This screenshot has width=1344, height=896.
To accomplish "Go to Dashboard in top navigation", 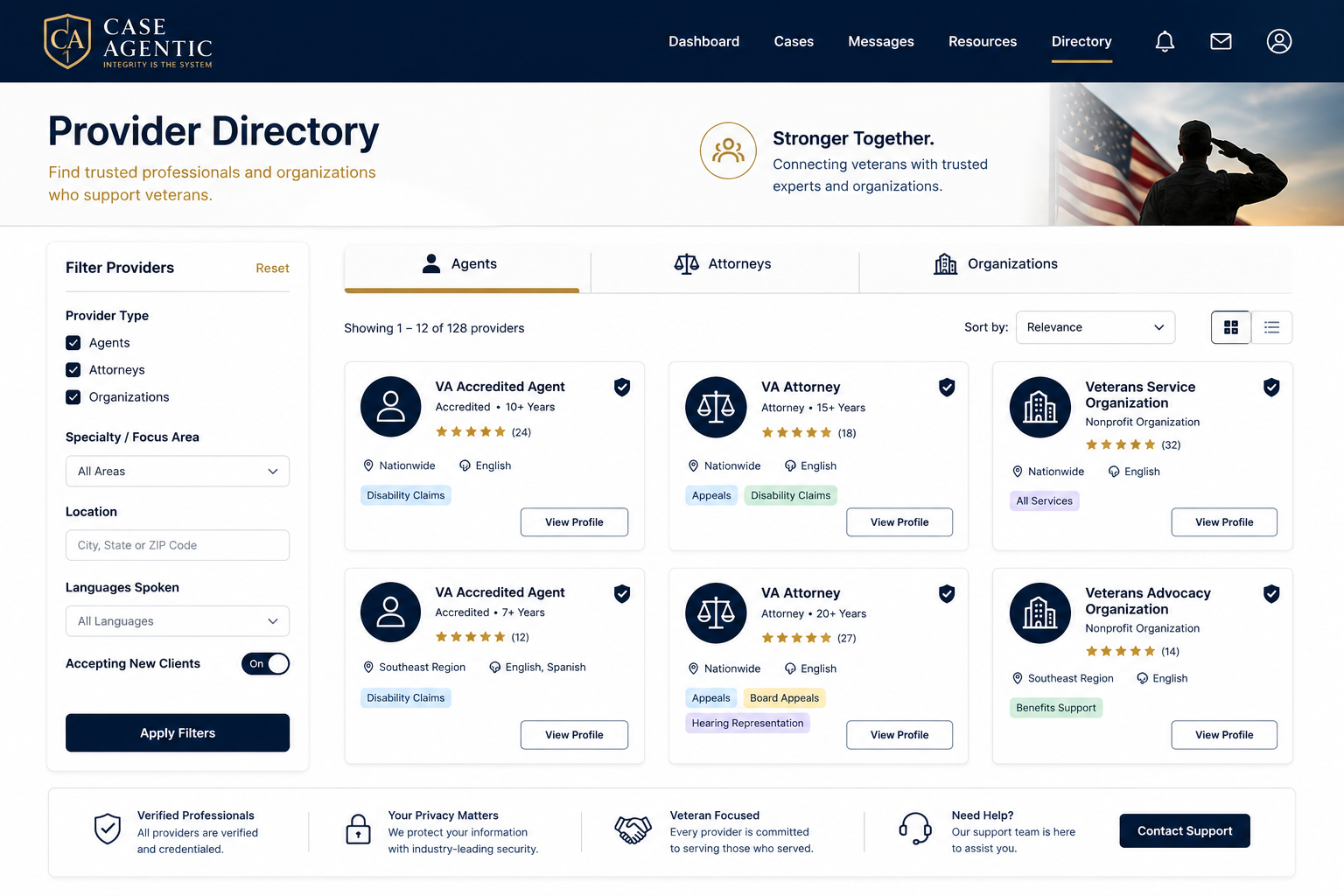I will tap(703, 41).
